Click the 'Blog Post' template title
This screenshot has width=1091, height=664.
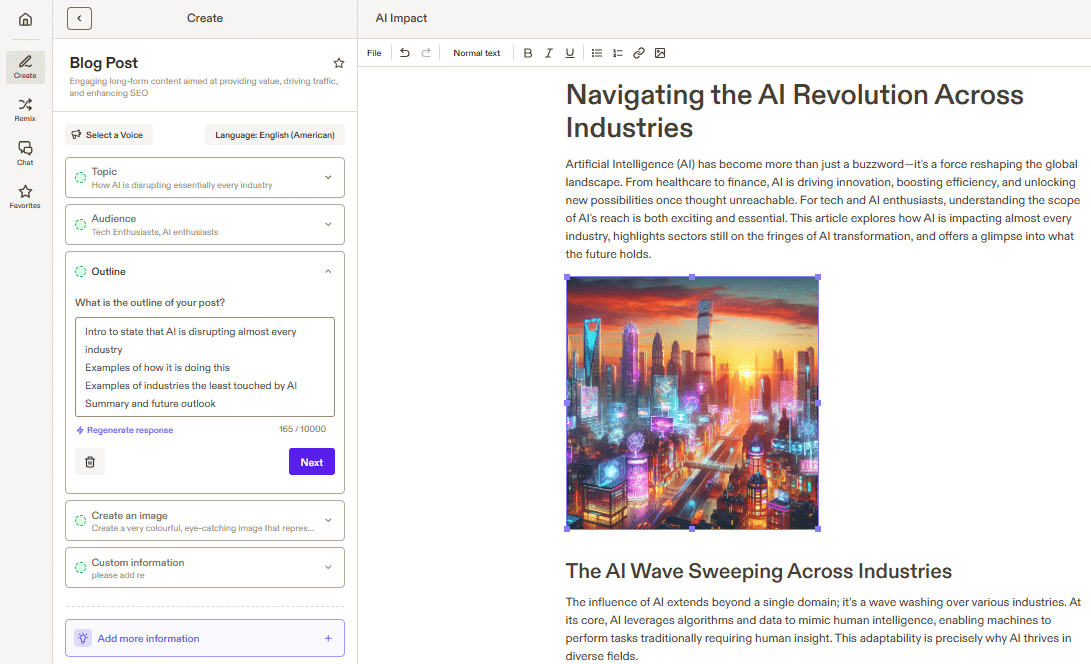point(104,63)
